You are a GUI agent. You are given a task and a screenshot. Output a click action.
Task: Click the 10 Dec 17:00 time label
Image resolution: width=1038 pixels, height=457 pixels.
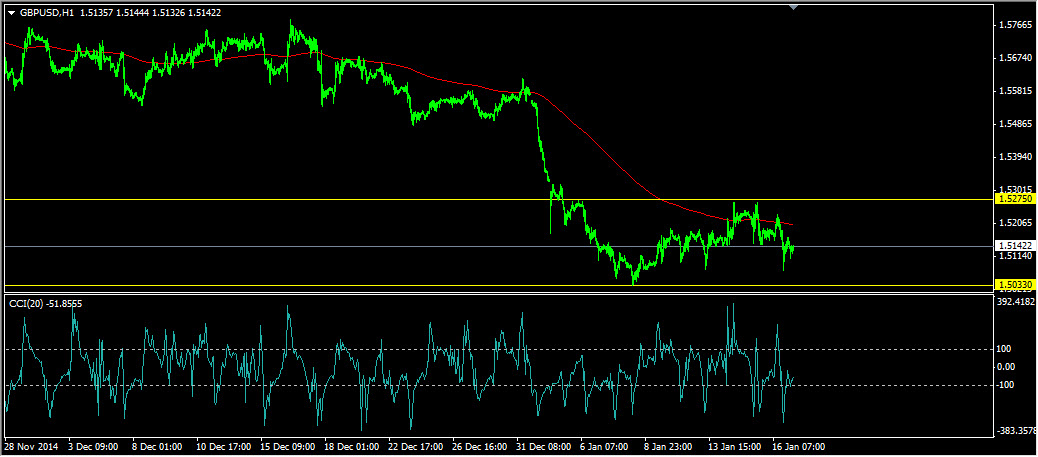[223, 447]
